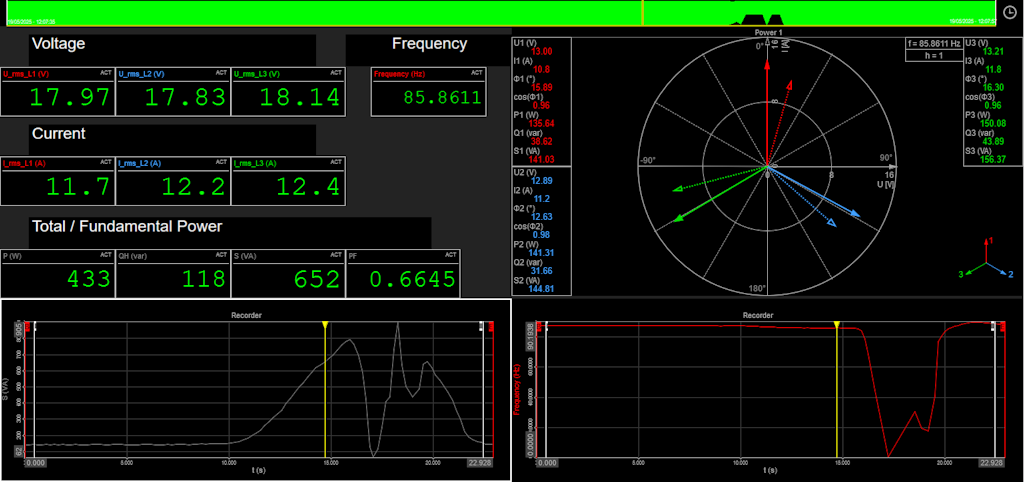1024x482 pixels.
Task: Click the 22.928 end time on Frequency recorder
Action: point(991,462)
